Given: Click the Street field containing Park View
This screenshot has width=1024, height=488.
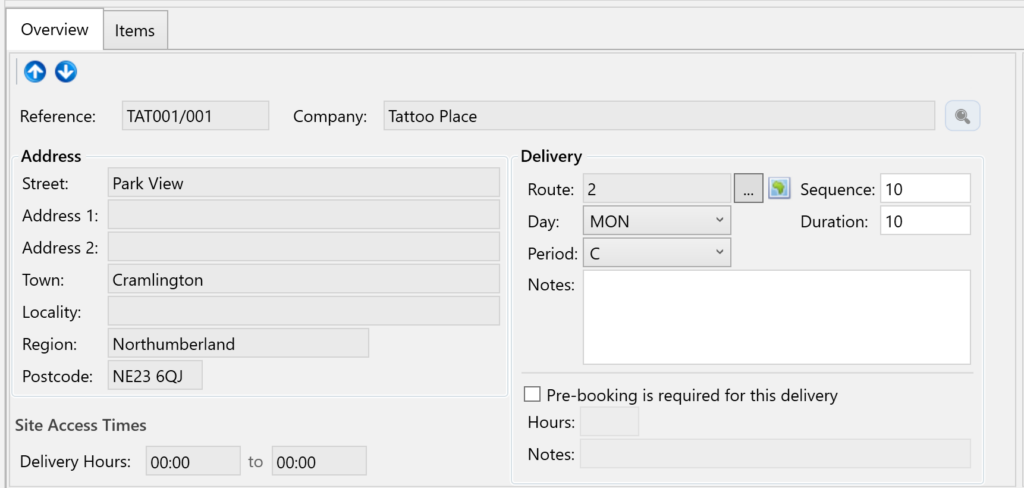Looking at the screenshot, I should [303, 183].
